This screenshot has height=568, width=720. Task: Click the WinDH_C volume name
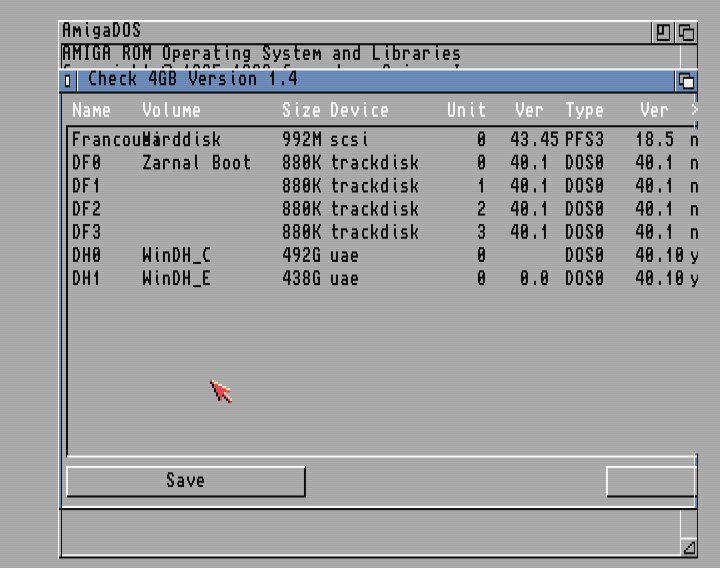click(176, 255)
